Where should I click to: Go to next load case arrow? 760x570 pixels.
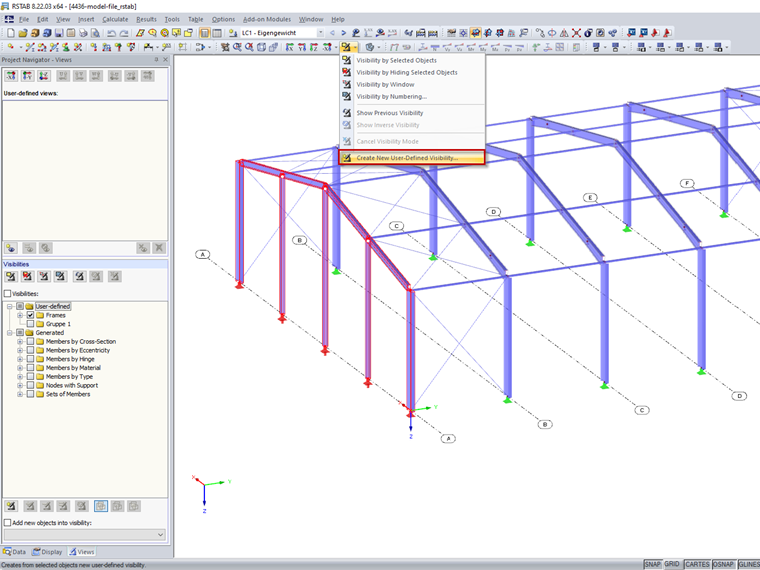click(344, 33)
